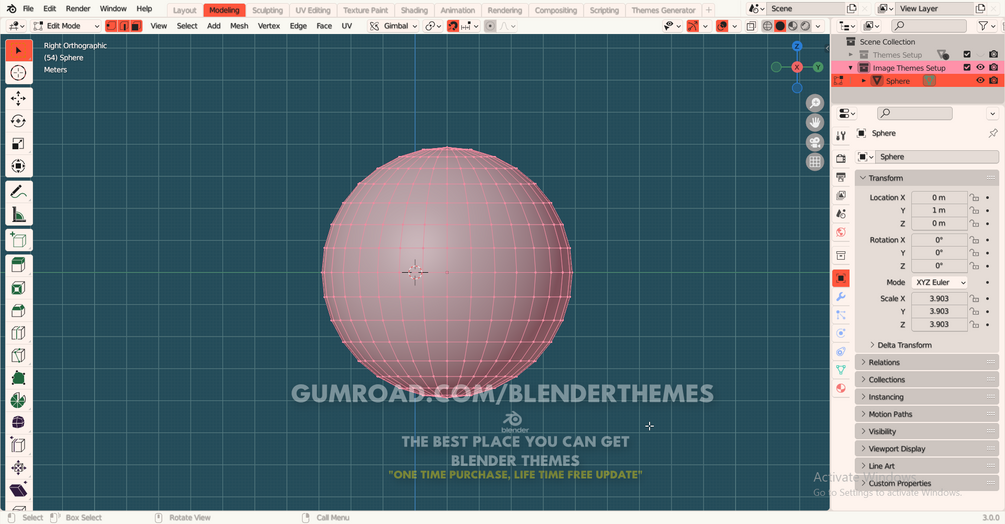Image resolution: width=1005 pixels, height=524 pixels.
Task: Open Gimbal transform orientation dropdown
Action: [394, 26]
